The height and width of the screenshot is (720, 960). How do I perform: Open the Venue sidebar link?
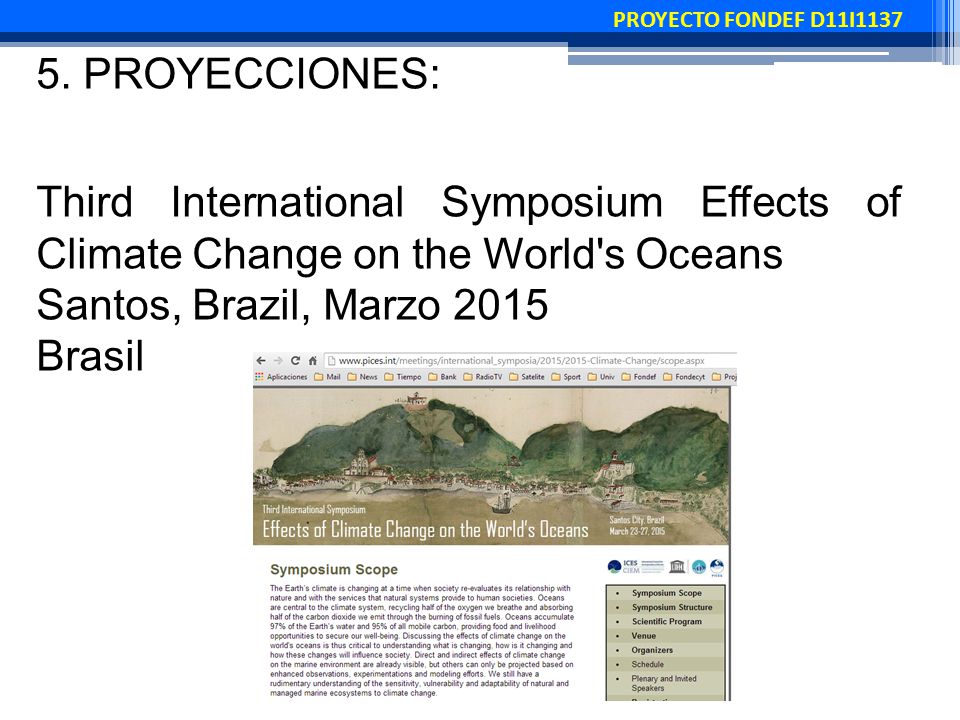coord(643,636)
